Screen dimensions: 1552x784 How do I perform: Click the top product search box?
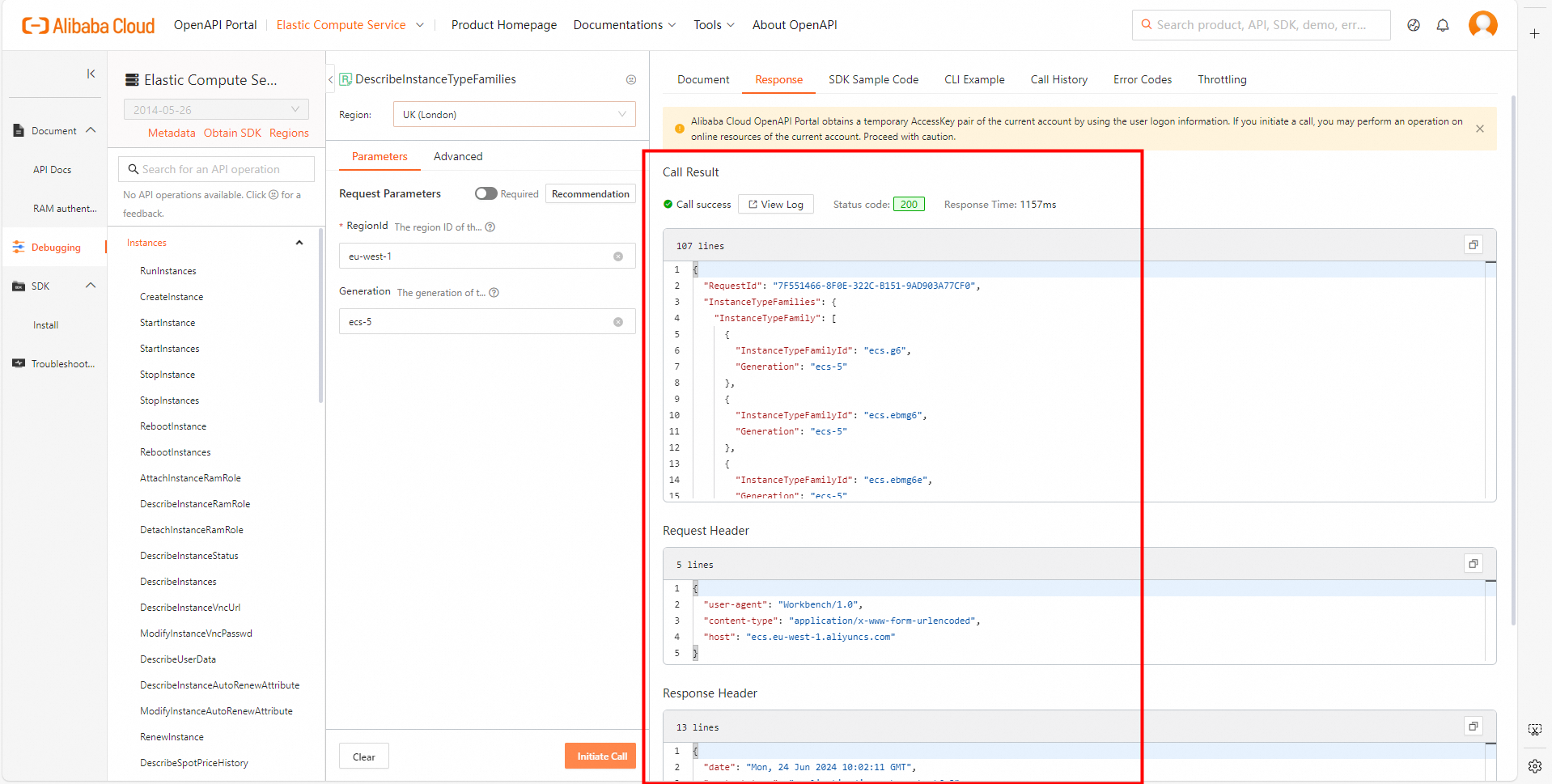pyautogui.click(x=1261, y=25)
